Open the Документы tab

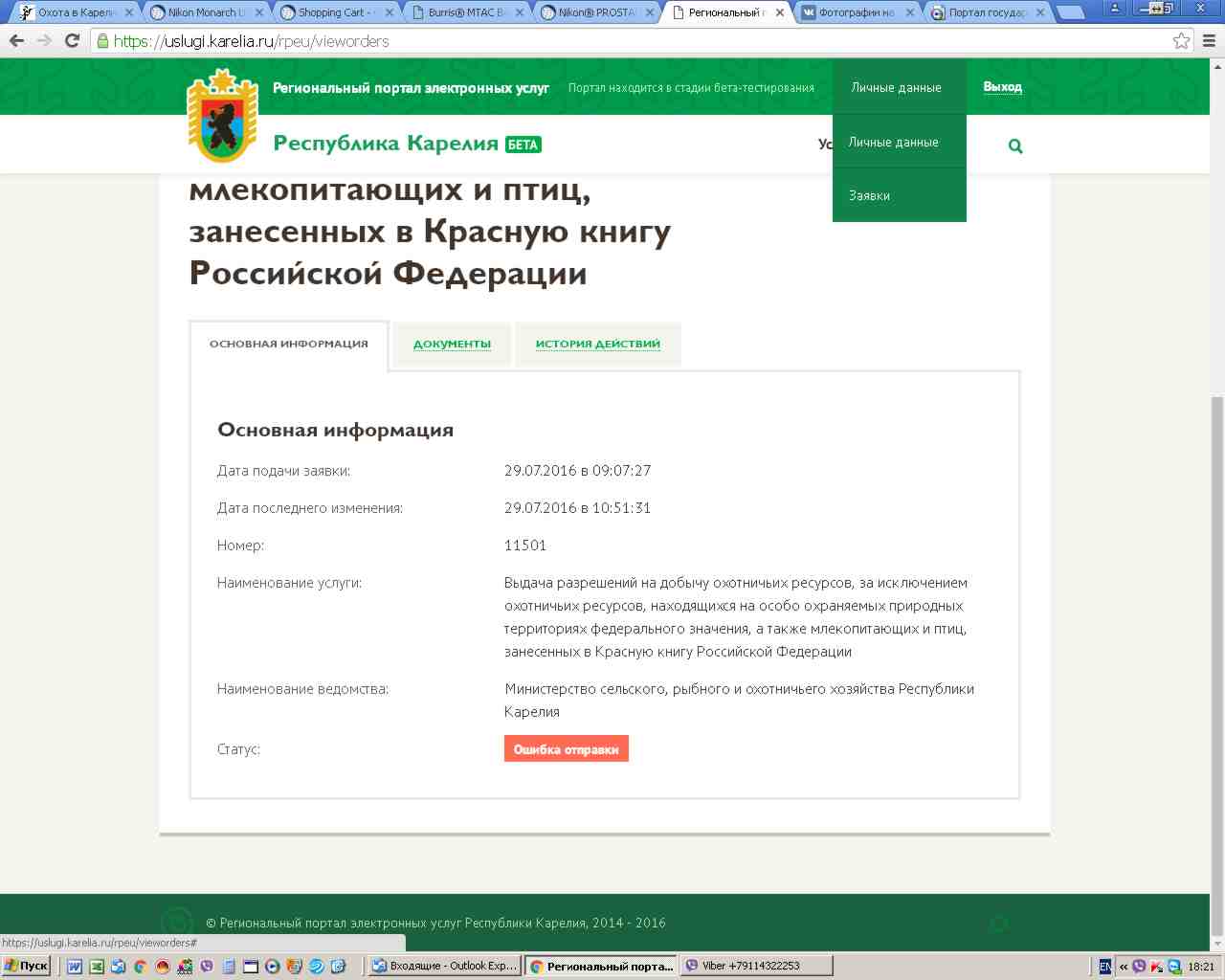(452, 344)
